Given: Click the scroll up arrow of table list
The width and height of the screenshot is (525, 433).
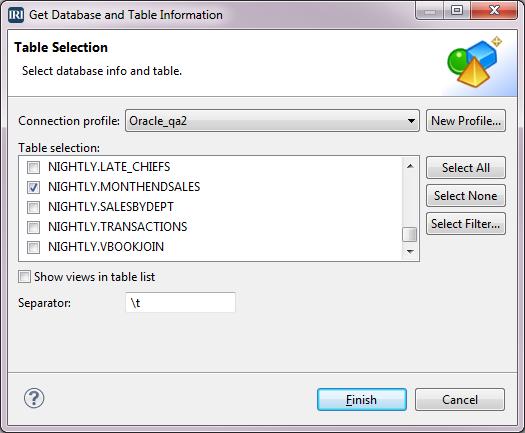Looking at the screenshot, I should coord(410,166).
